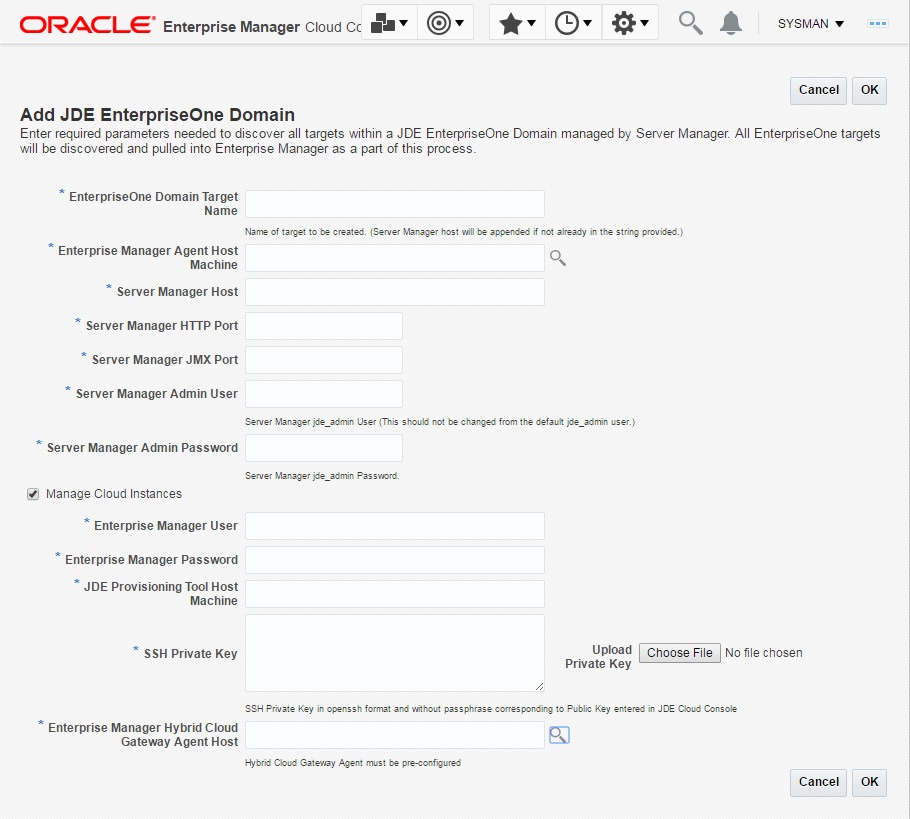Click the bottom OK button
Screen dimensions: 910x819
[869, 782]
